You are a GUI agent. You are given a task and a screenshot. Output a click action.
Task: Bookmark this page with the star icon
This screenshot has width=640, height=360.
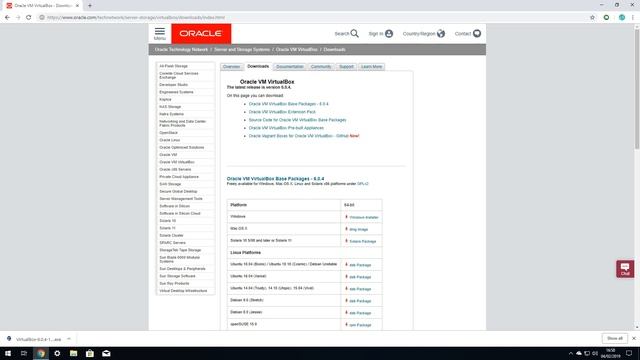(592, 18)
